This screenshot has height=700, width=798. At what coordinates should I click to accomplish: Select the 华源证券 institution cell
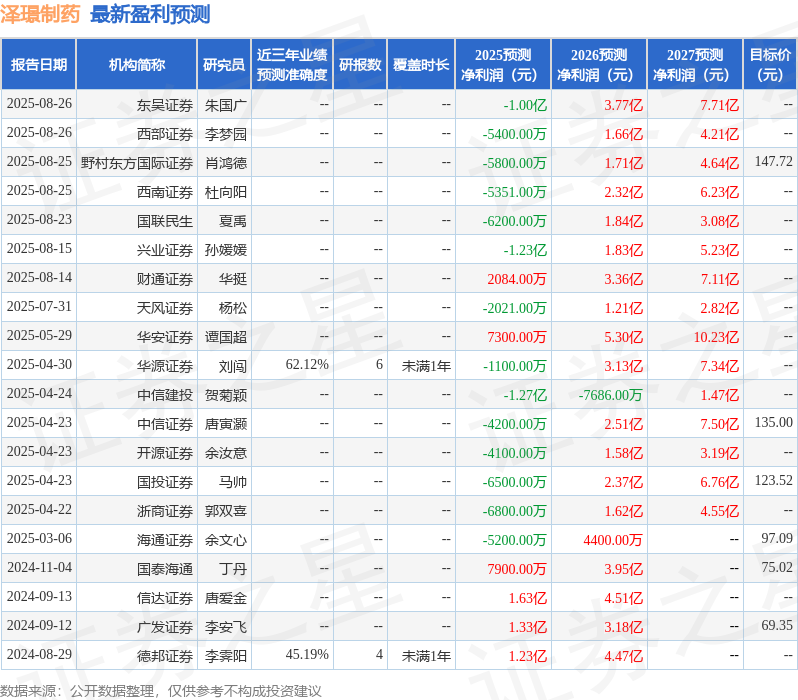pos(136,366)
